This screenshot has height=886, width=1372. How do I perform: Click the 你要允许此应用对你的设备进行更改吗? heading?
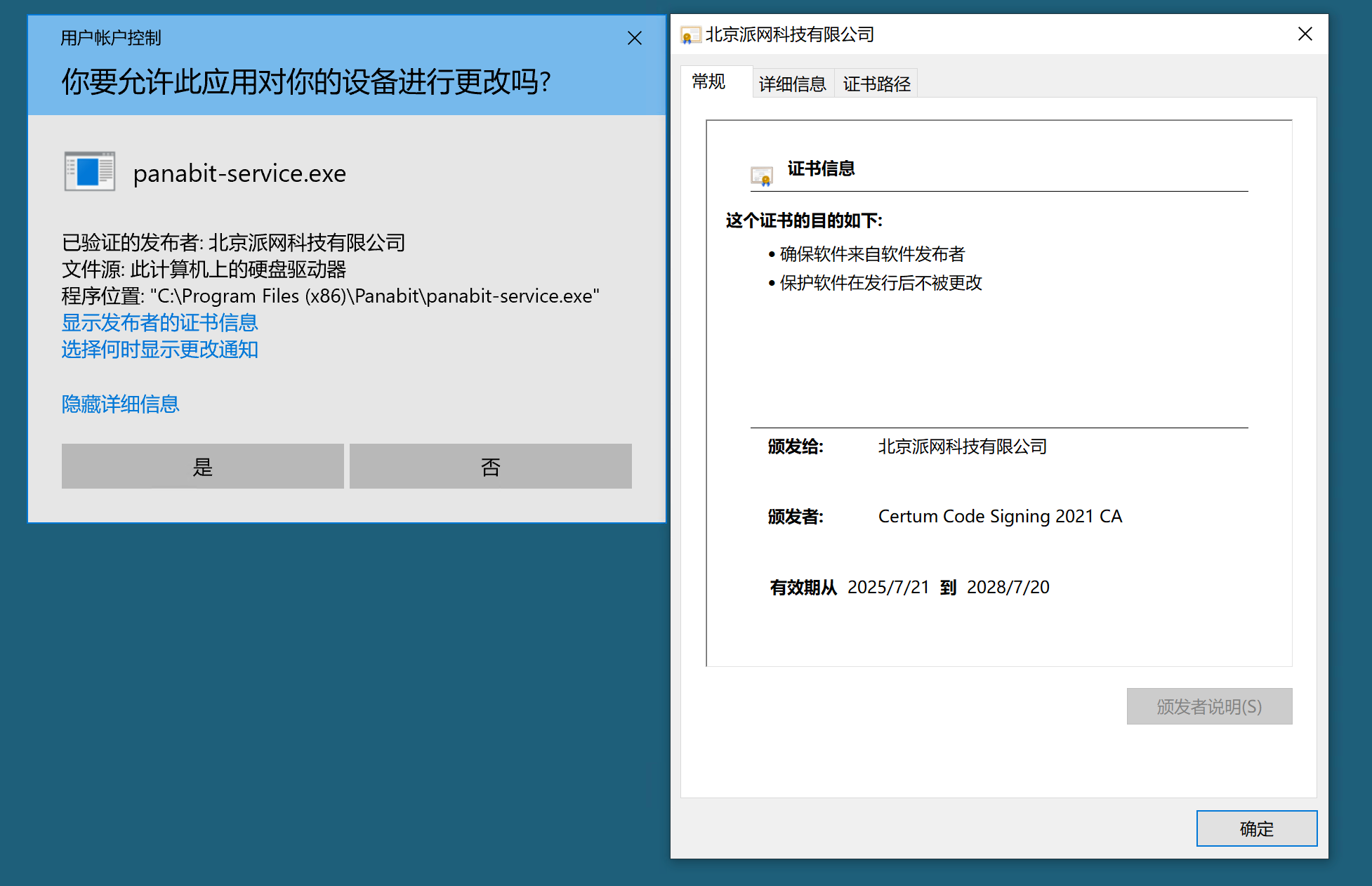306,81
